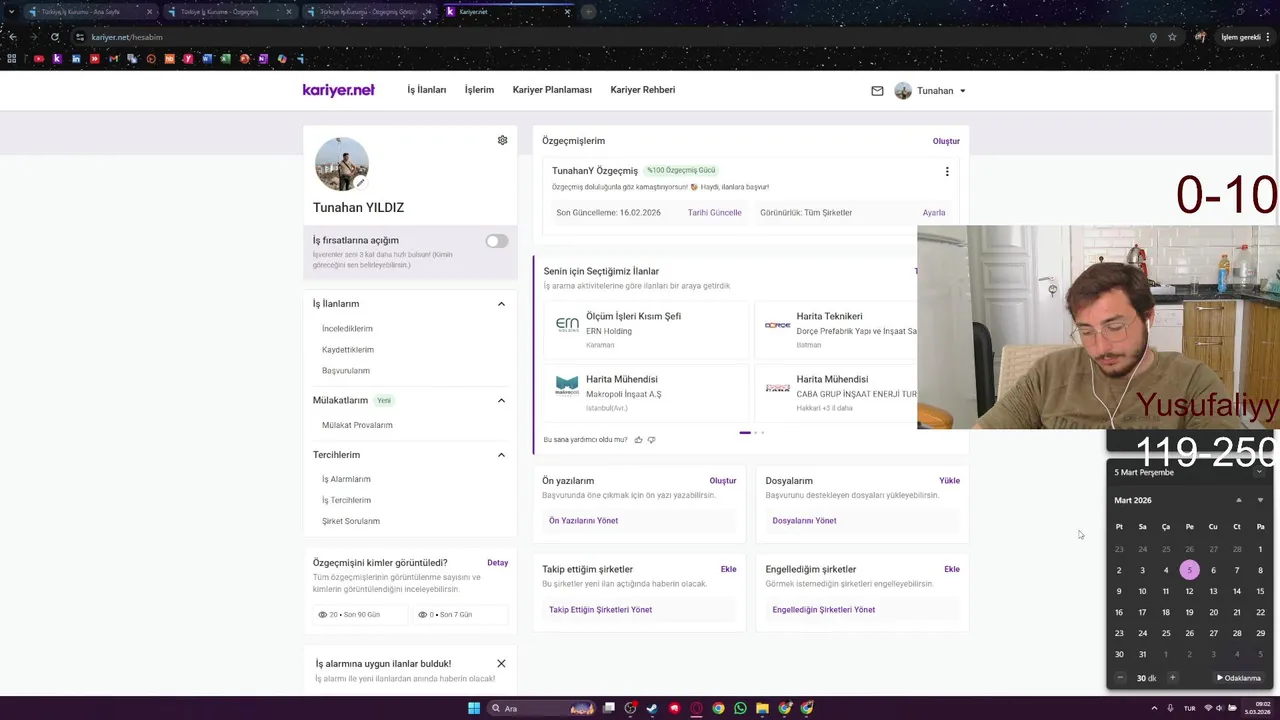Click the kariyer.net logo

(338, 90)
